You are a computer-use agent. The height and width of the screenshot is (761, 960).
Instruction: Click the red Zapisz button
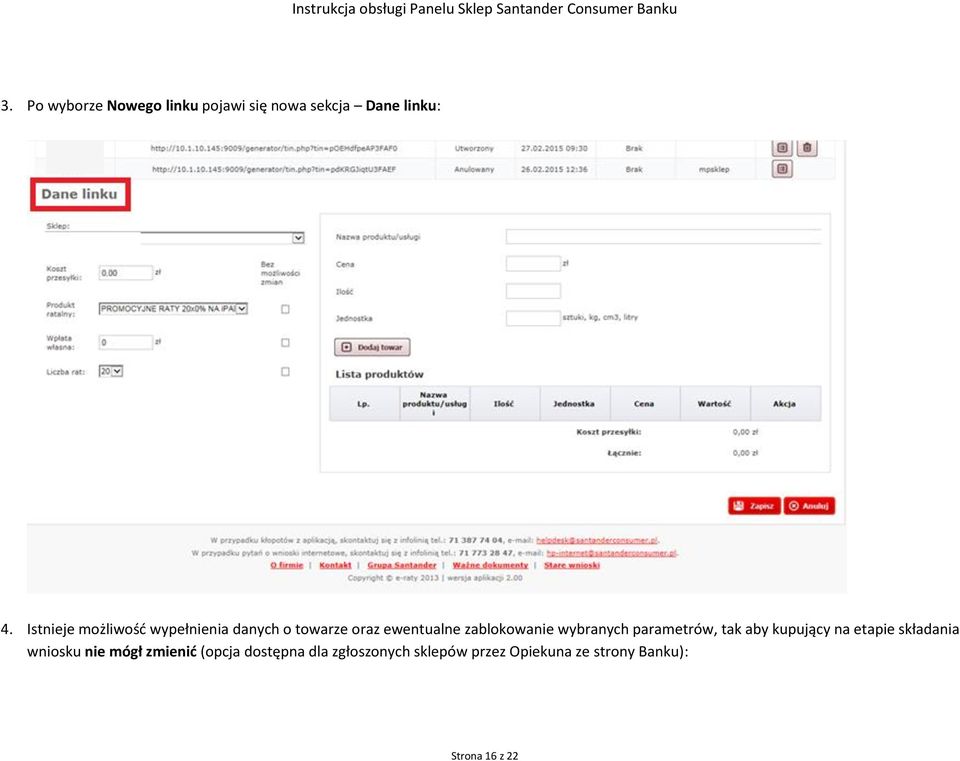click(754, 506)
